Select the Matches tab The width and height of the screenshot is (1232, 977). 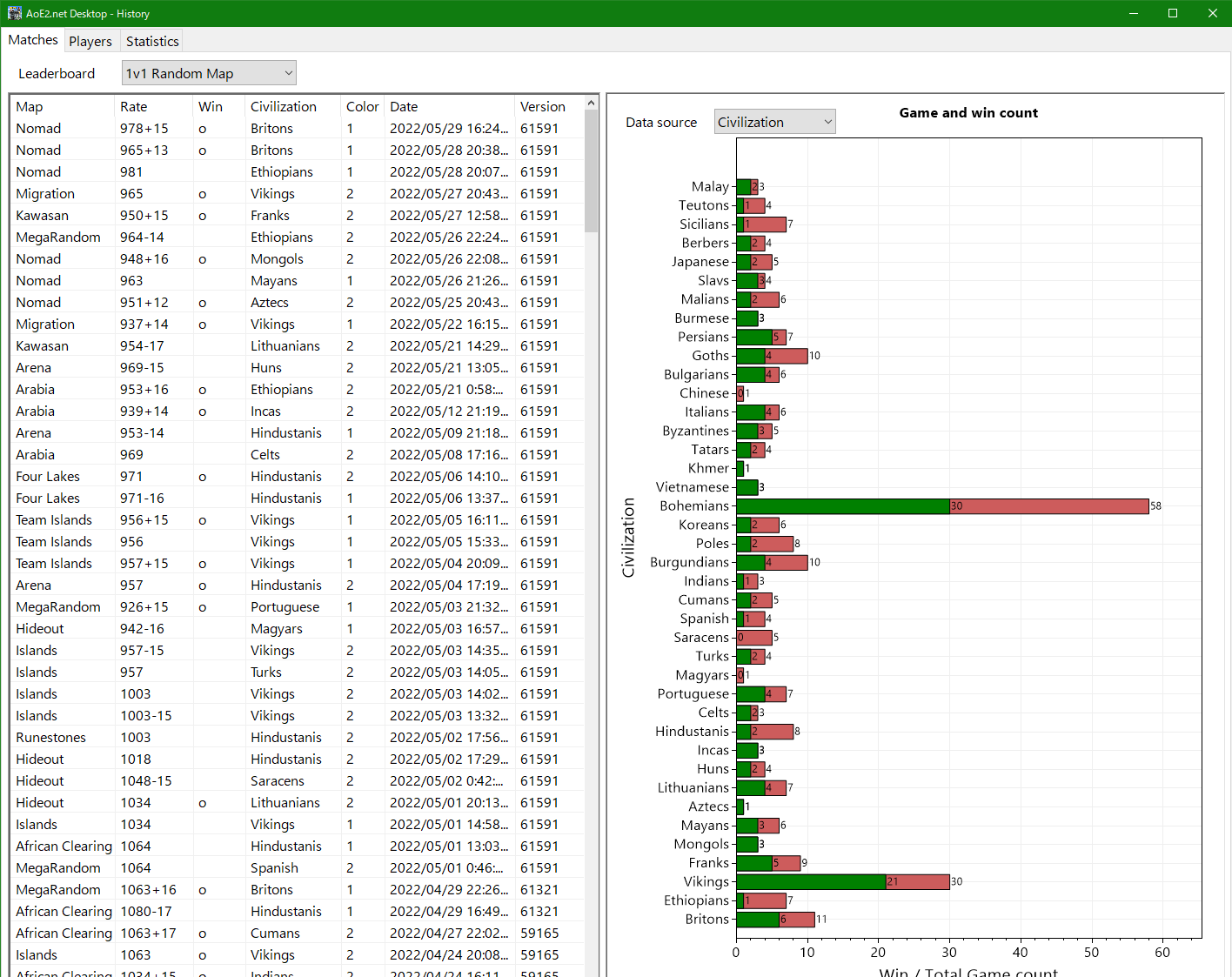33,39
